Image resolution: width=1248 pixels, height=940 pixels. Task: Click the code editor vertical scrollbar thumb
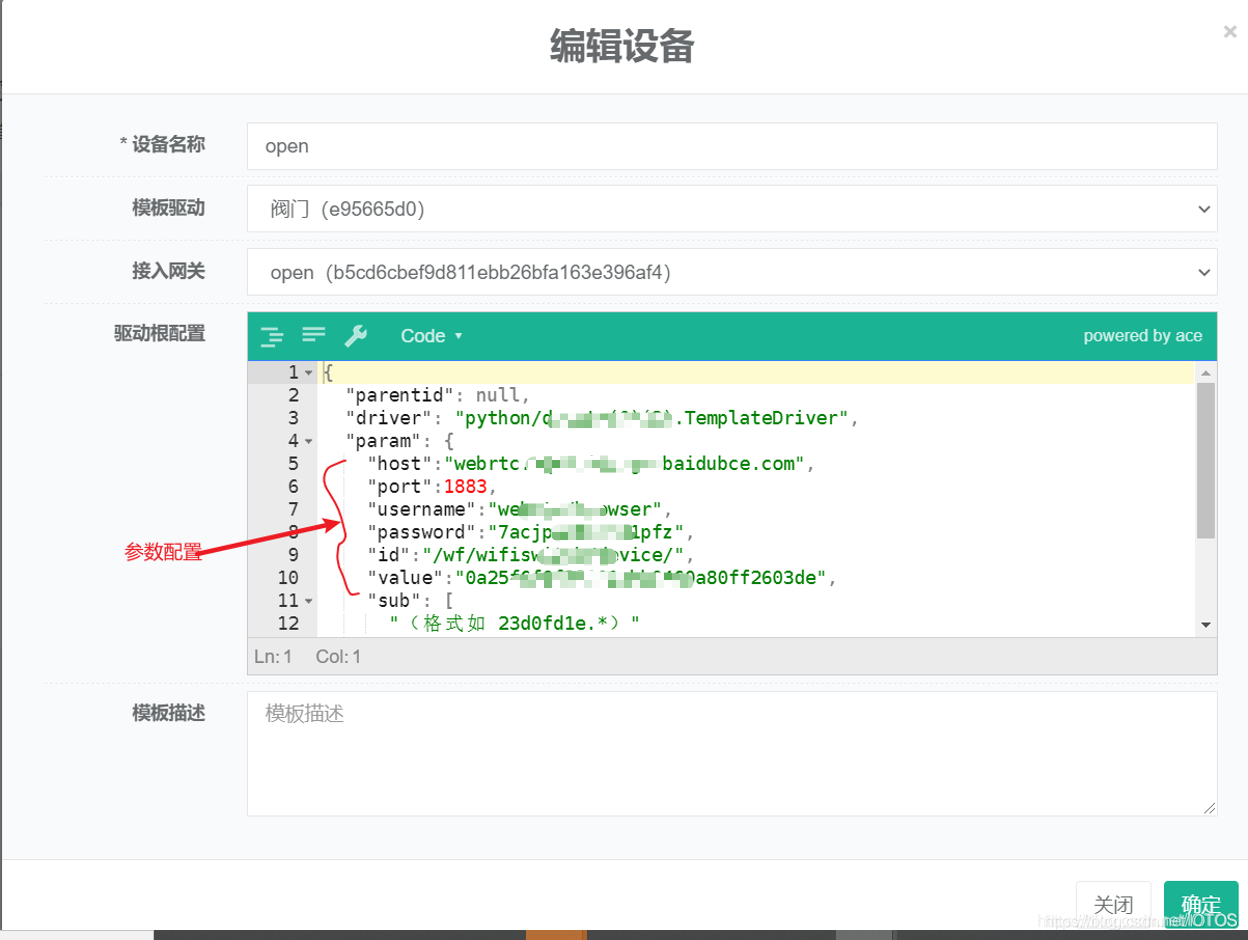(1206, 460)
